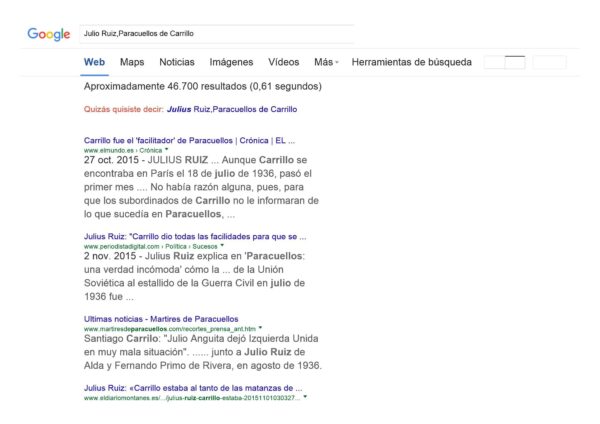Viewport: 600px width, 424px height.
Task: Open 'Carrillo dio todas las facilidades' result
Action: (195, 237)
